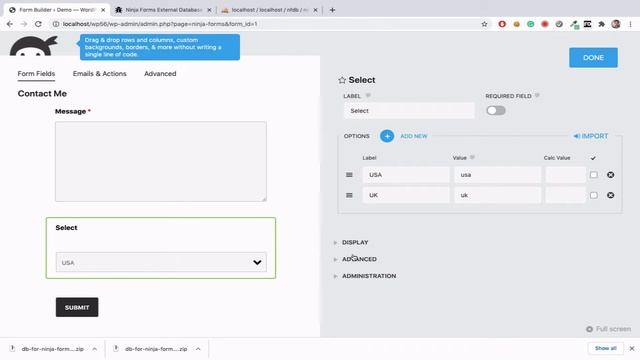Delete the USA option row
Image resolution: width=640 pixels, height=360 pixels.
pyautogui.click(x=610, y=175)
